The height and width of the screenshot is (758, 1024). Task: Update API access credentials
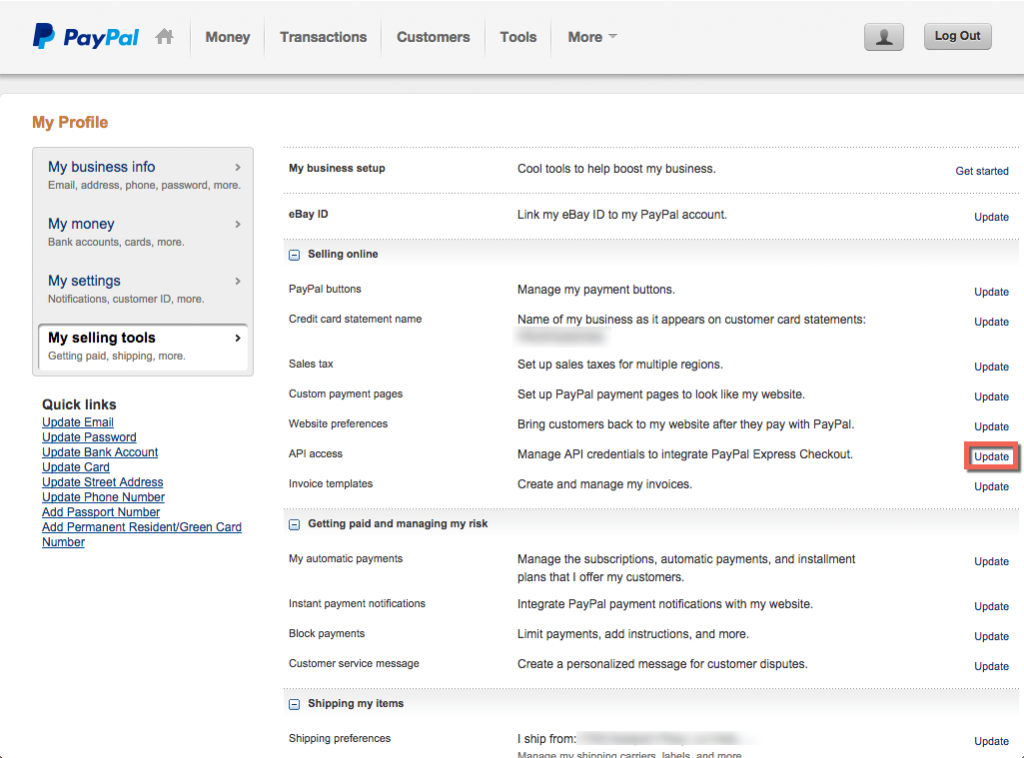tap(990, 457)
